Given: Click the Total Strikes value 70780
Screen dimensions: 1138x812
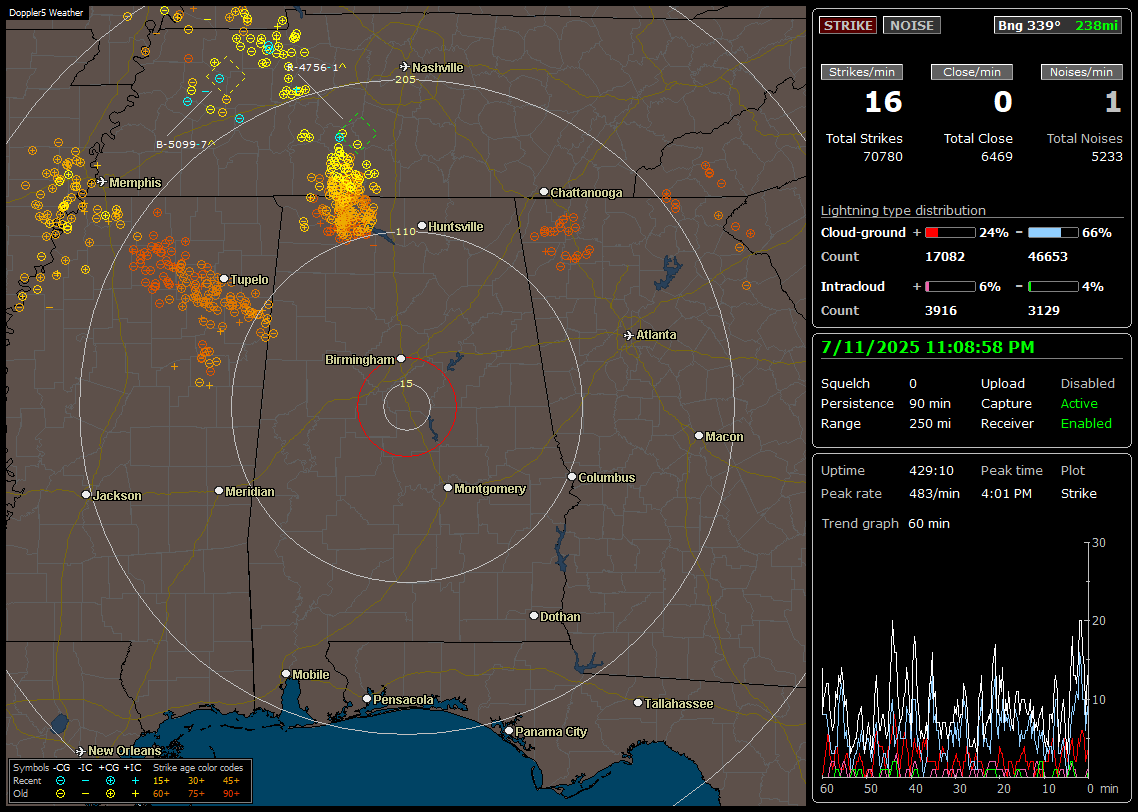Looking at the screenshot, I should click(883, 157).
